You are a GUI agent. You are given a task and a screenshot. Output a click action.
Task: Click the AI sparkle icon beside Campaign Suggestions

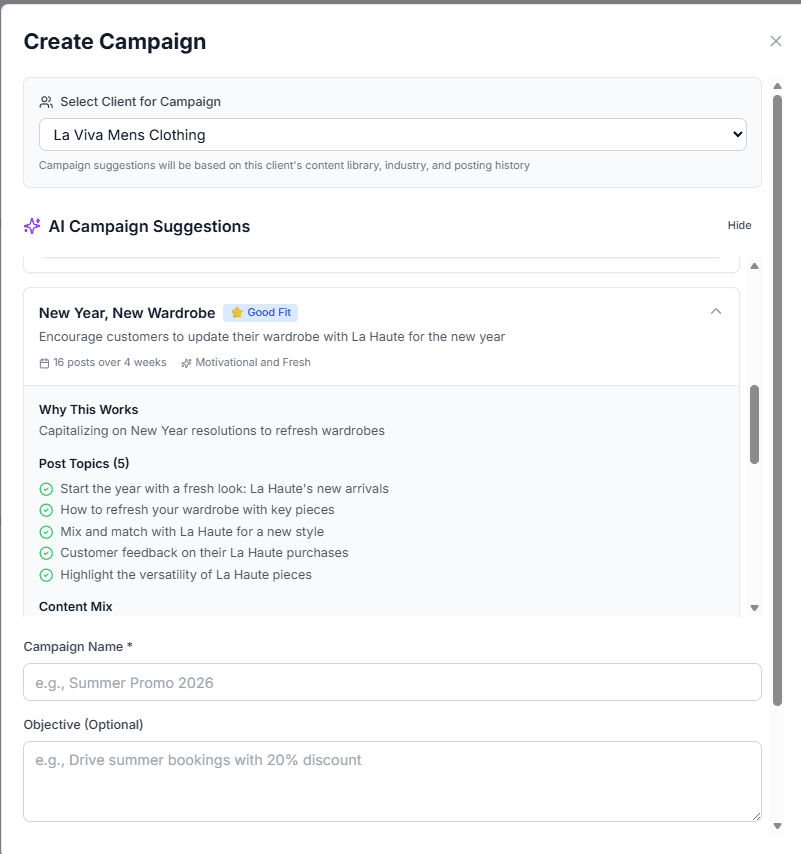pos(32,226)
